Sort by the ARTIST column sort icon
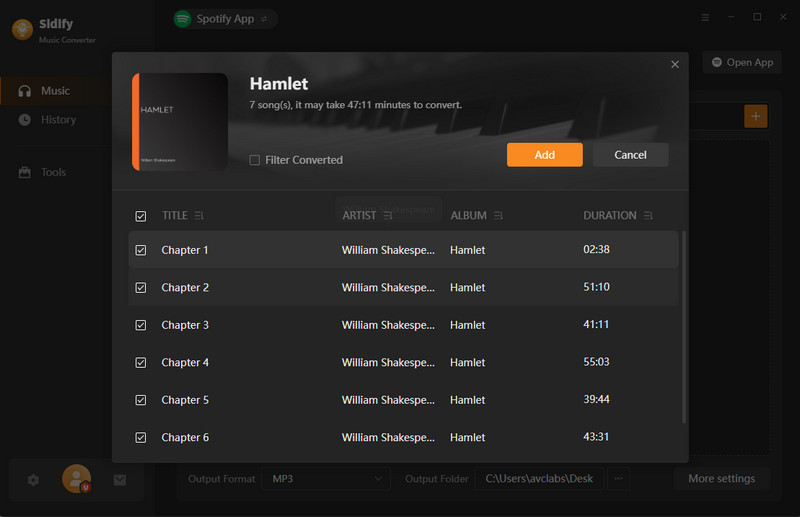 388,216
